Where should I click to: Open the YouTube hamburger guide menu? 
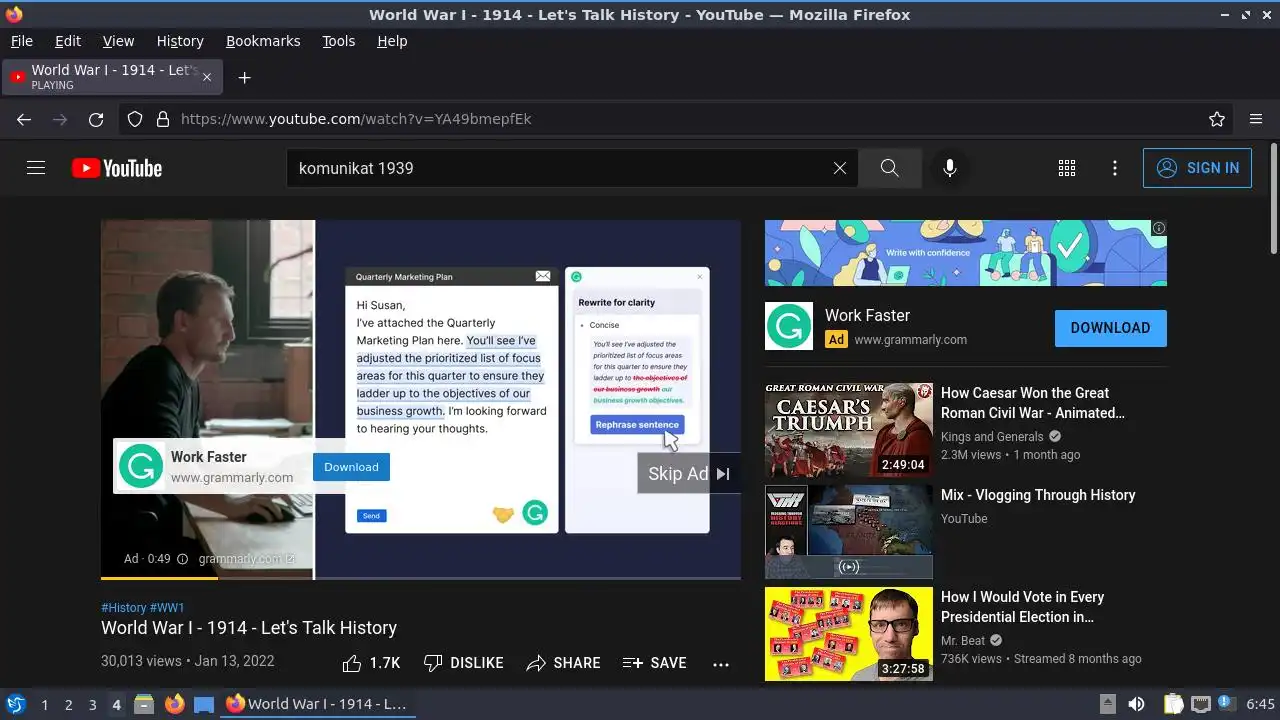pos(36,168)
